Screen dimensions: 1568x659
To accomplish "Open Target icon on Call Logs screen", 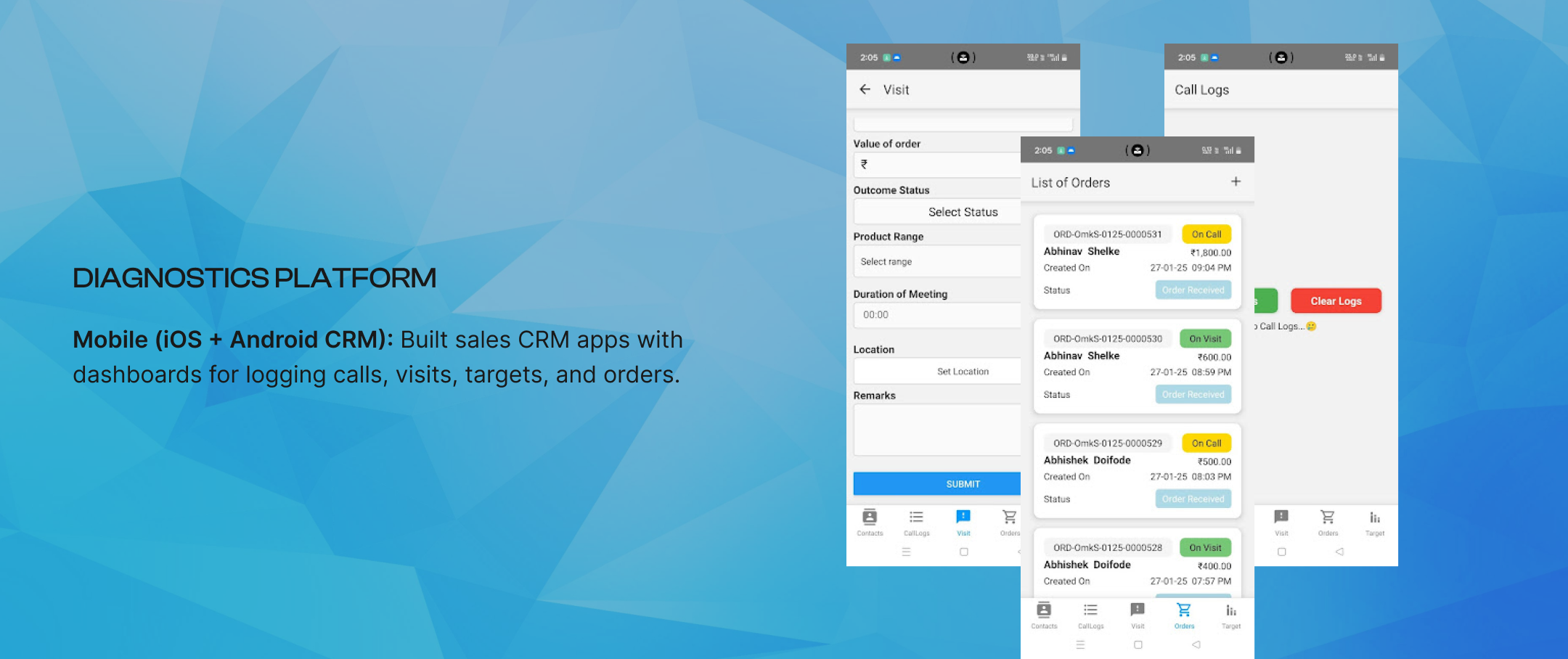I will coord(1374,521).
